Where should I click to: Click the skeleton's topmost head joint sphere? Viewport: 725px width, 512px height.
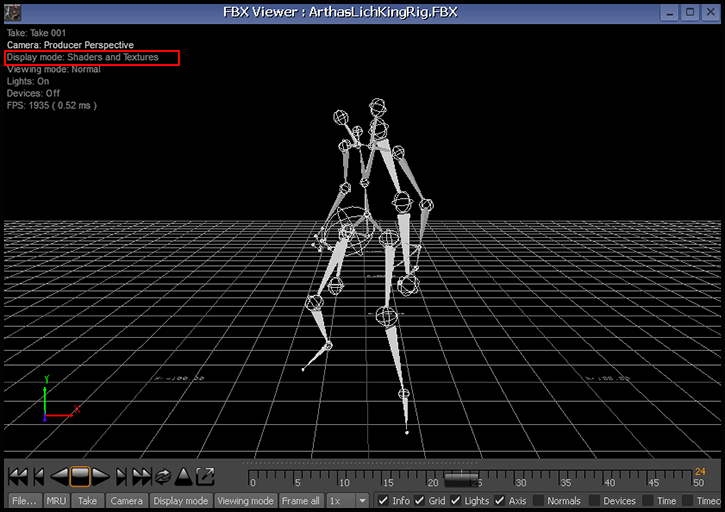(378, 107)
